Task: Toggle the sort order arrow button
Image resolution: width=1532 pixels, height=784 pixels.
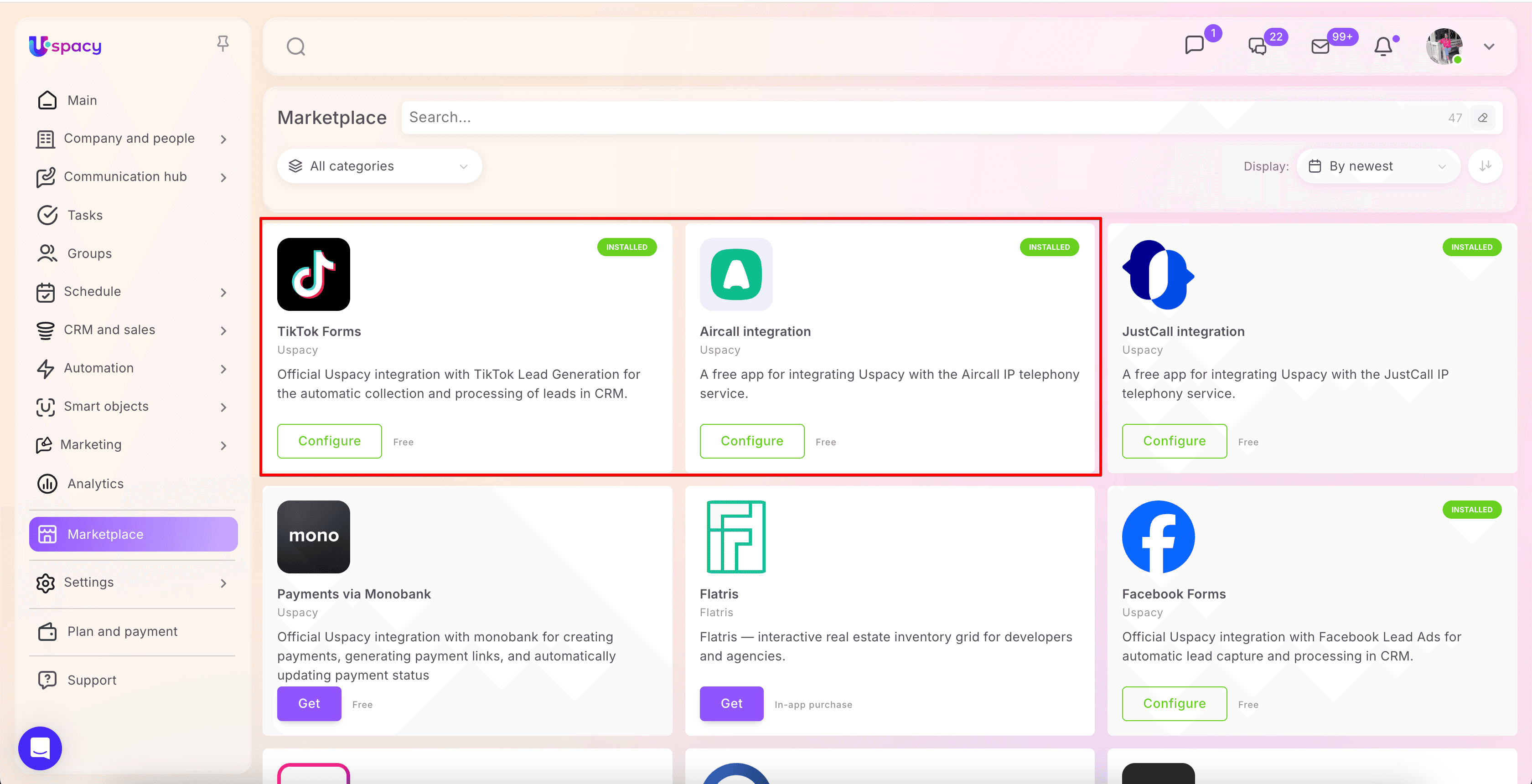Action: coord(1485,166)
